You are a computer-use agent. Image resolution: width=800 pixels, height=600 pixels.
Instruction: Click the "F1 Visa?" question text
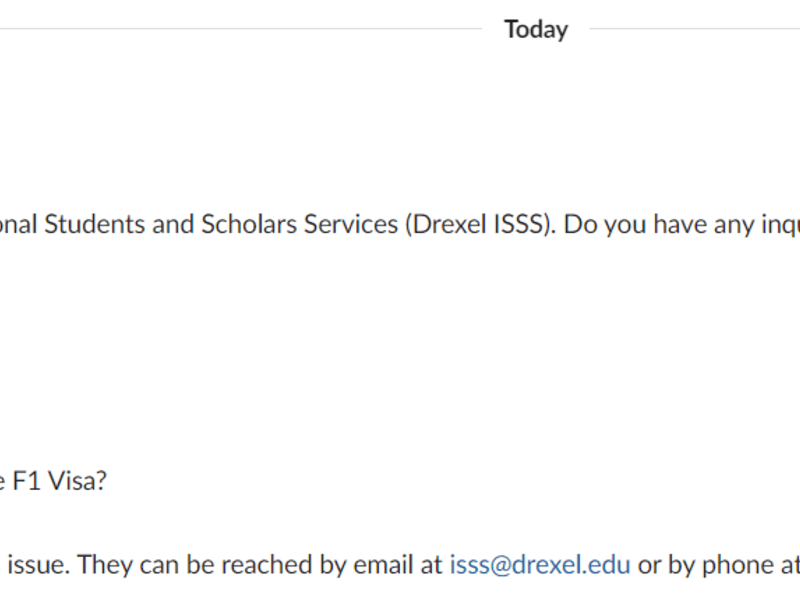point(60,481)
